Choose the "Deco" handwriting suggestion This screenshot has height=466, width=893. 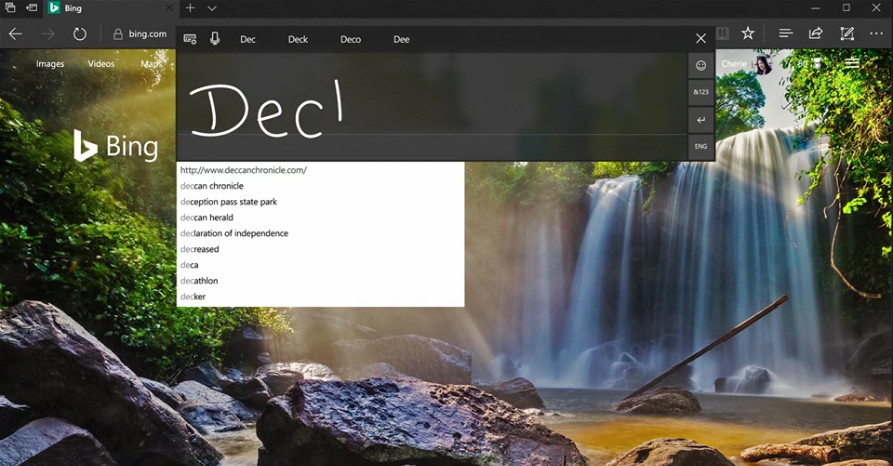coord(350,39)
